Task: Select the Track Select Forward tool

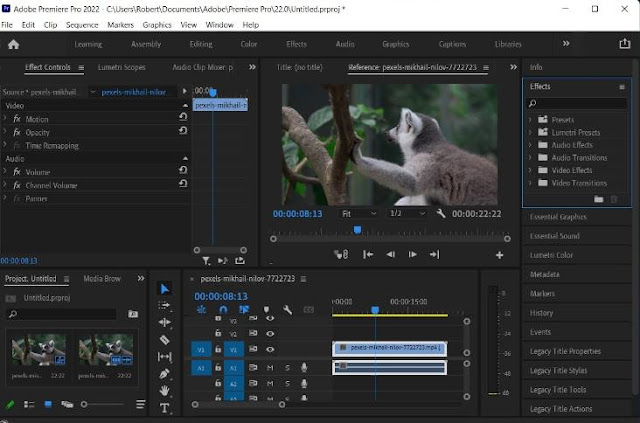Action: [x=164, y=305]
